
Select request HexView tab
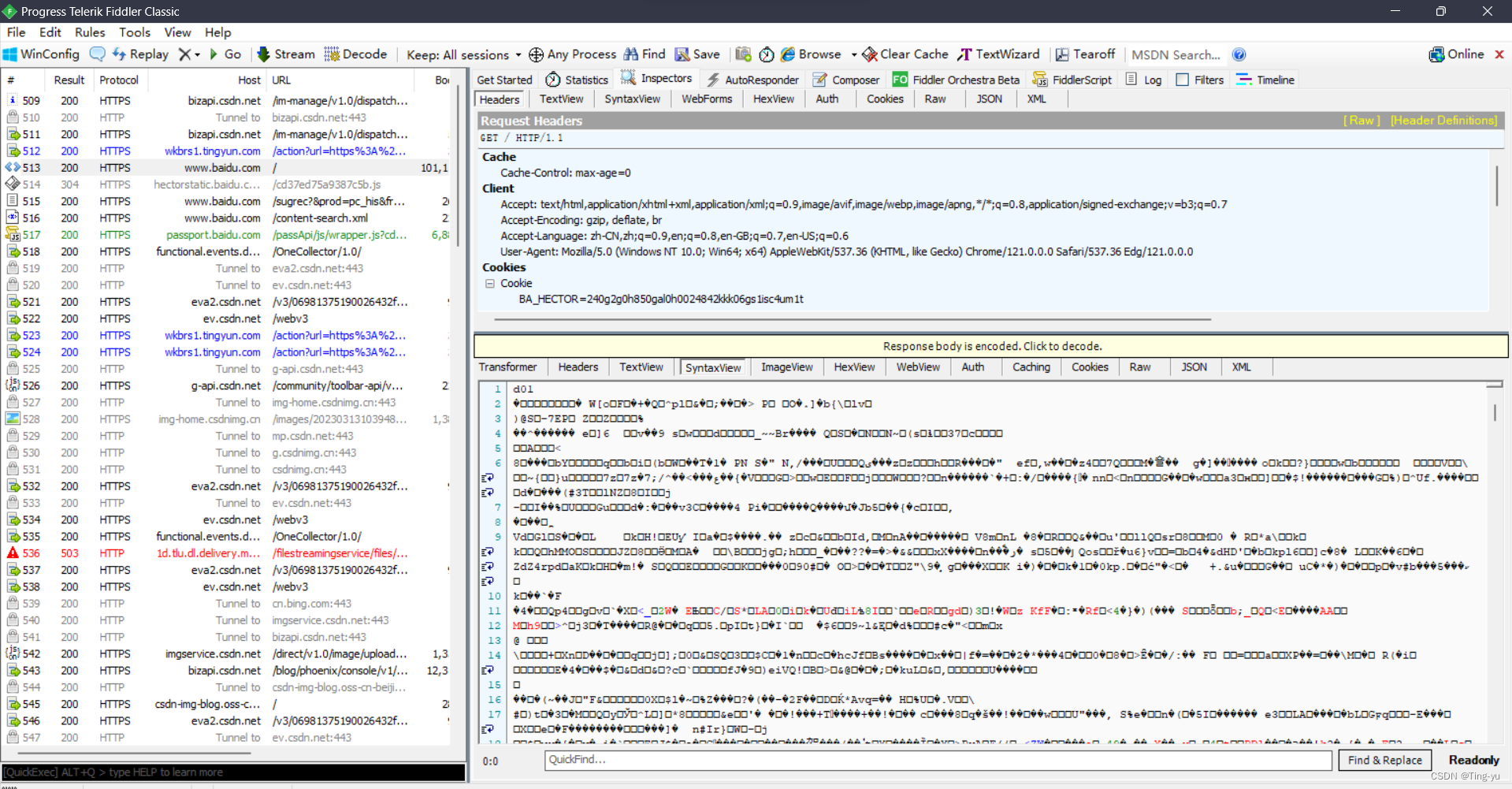pos(774,99)
